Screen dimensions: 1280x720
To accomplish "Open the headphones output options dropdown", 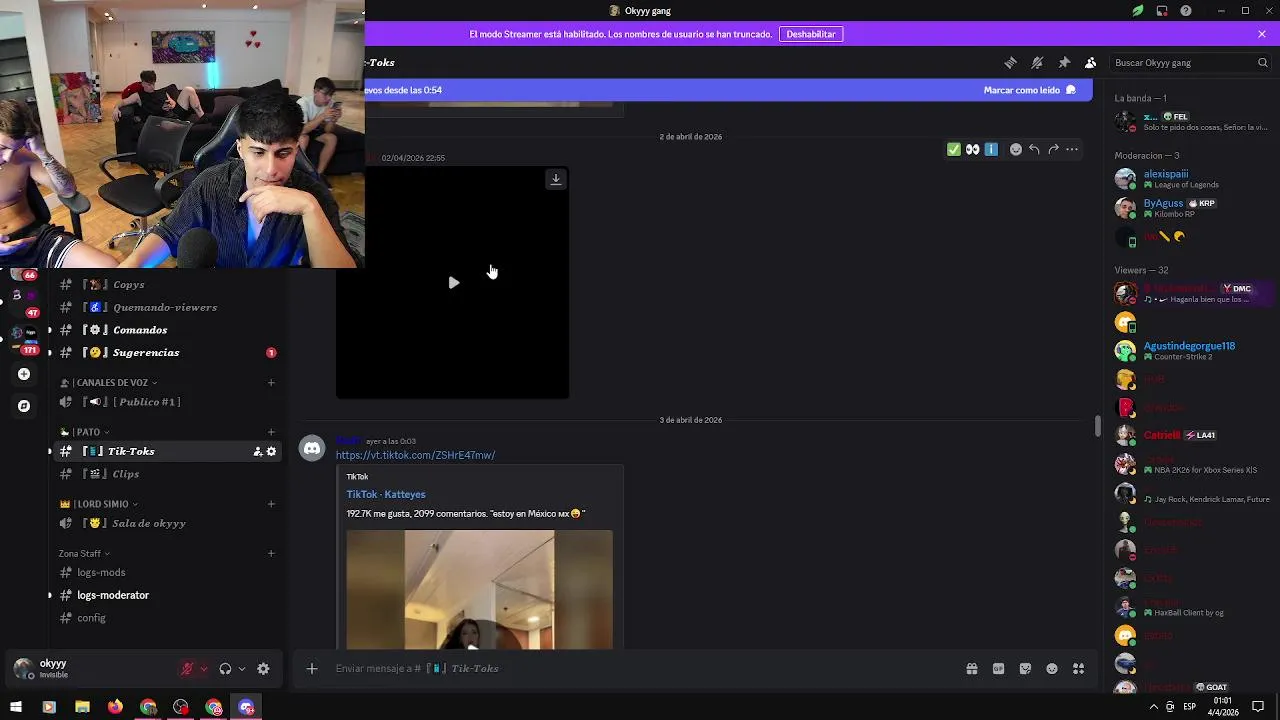I will click(242, 669).
